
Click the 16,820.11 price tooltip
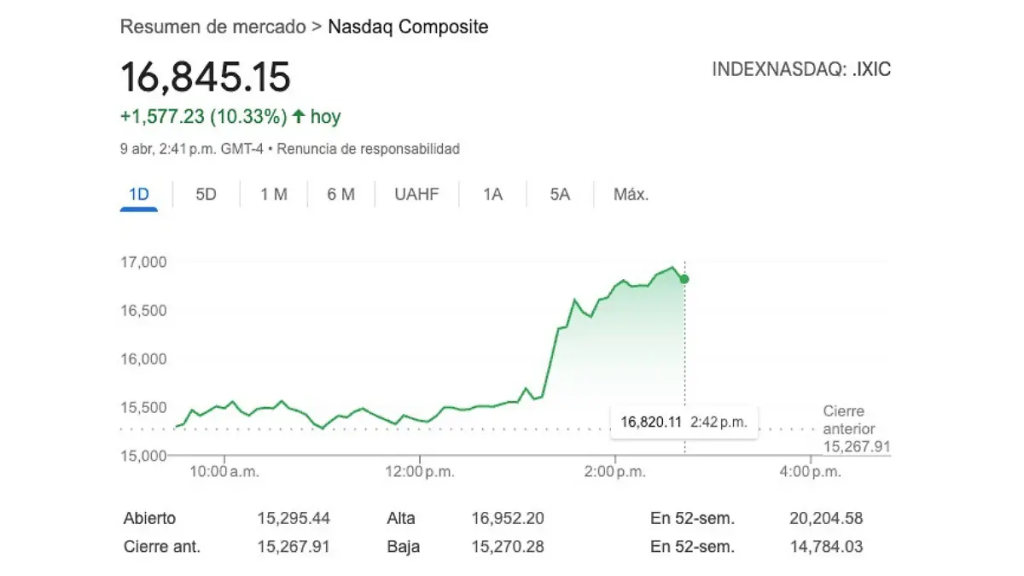click(684, 422)
